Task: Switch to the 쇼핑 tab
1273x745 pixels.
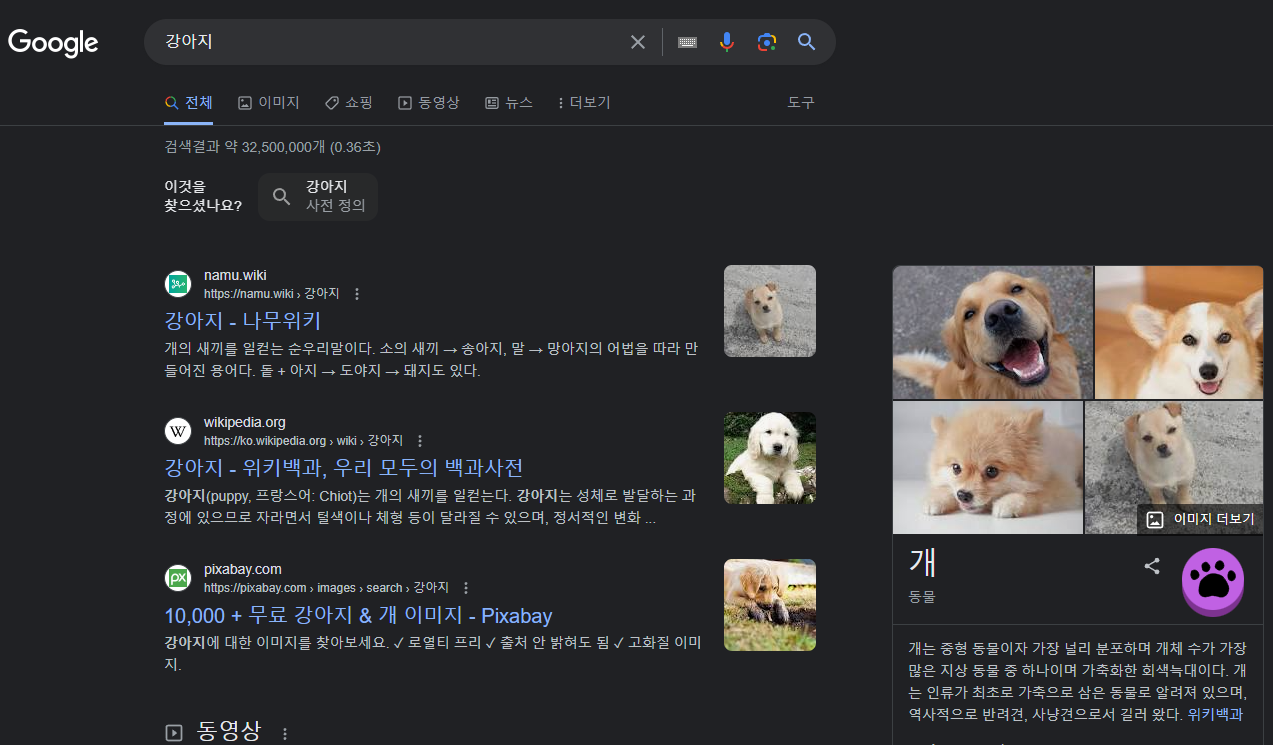Action: coord(349,102)
